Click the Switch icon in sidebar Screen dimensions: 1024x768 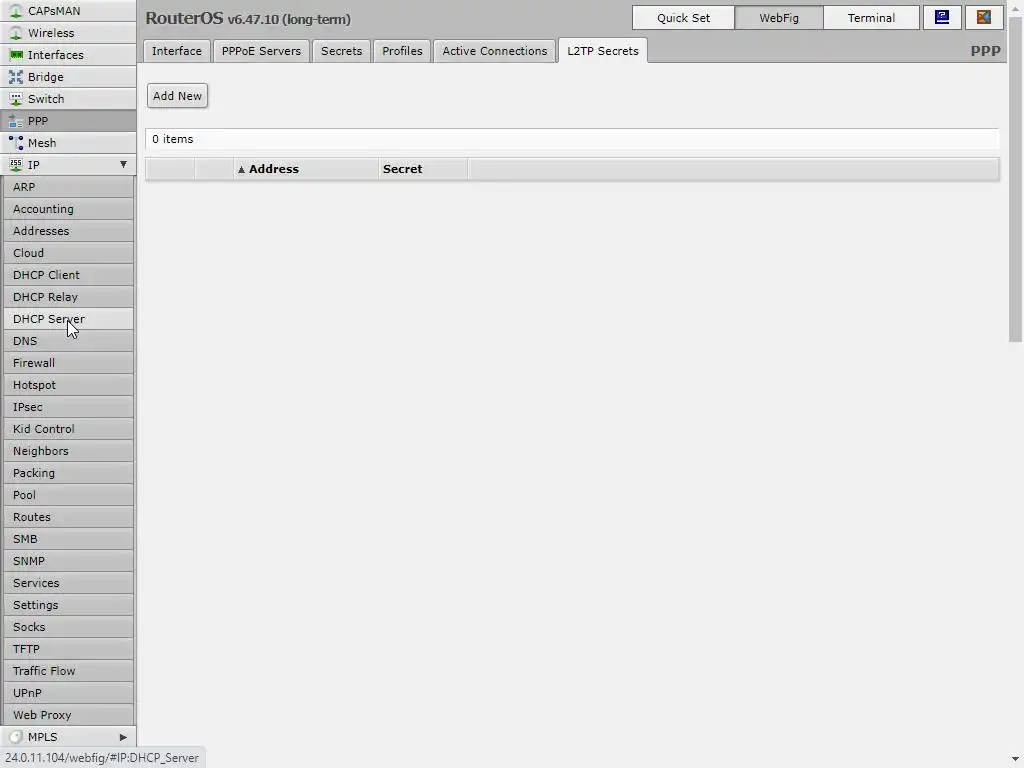pos(16,99)
